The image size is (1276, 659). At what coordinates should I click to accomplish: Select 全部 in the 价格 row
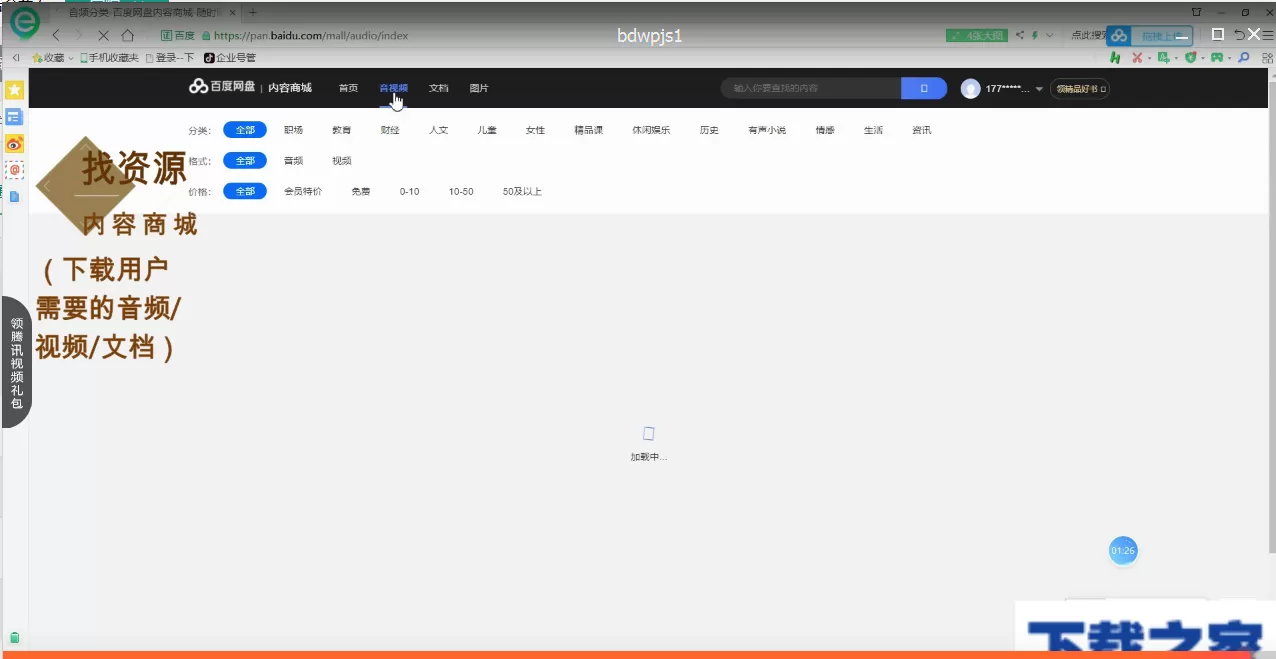pyautogui.click(x=245, y=191)
